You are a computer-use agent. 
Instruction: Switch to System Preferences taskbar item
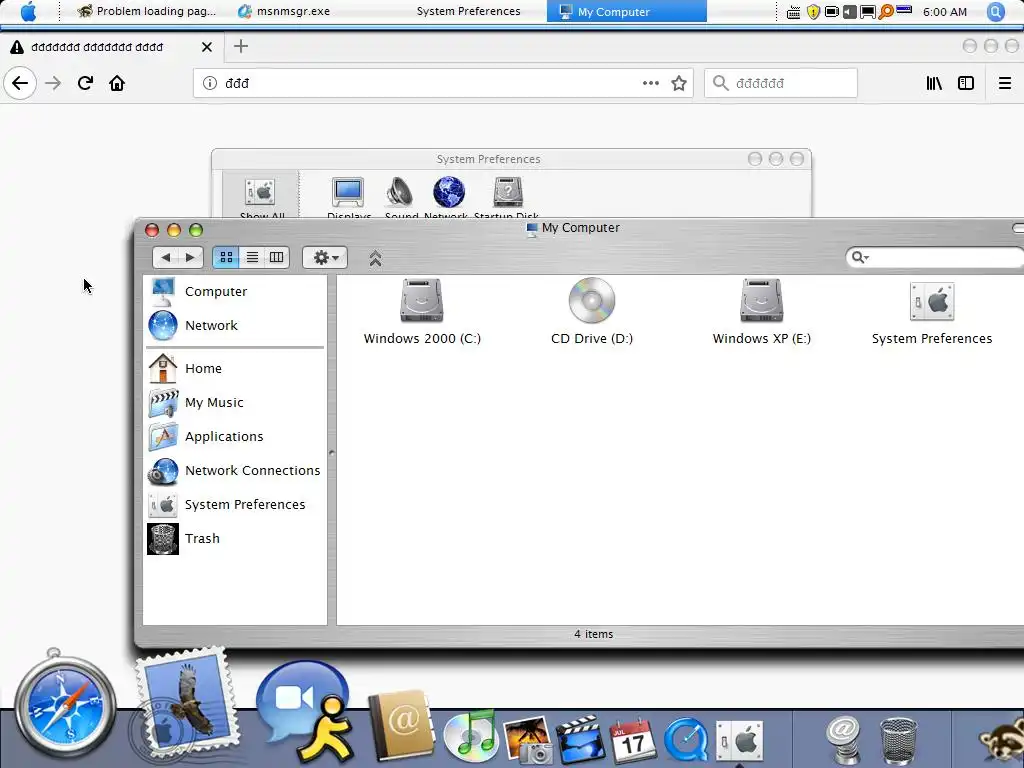(468, 11)
